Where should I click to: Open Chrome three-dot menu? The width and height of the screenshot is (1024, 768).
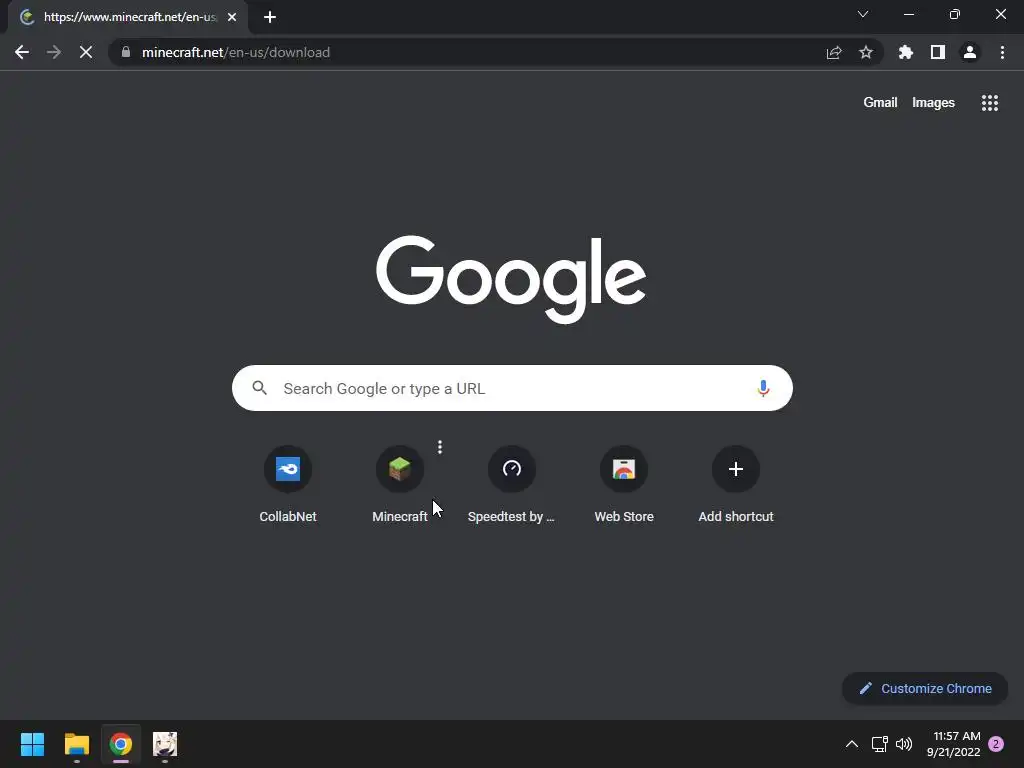1002,52
